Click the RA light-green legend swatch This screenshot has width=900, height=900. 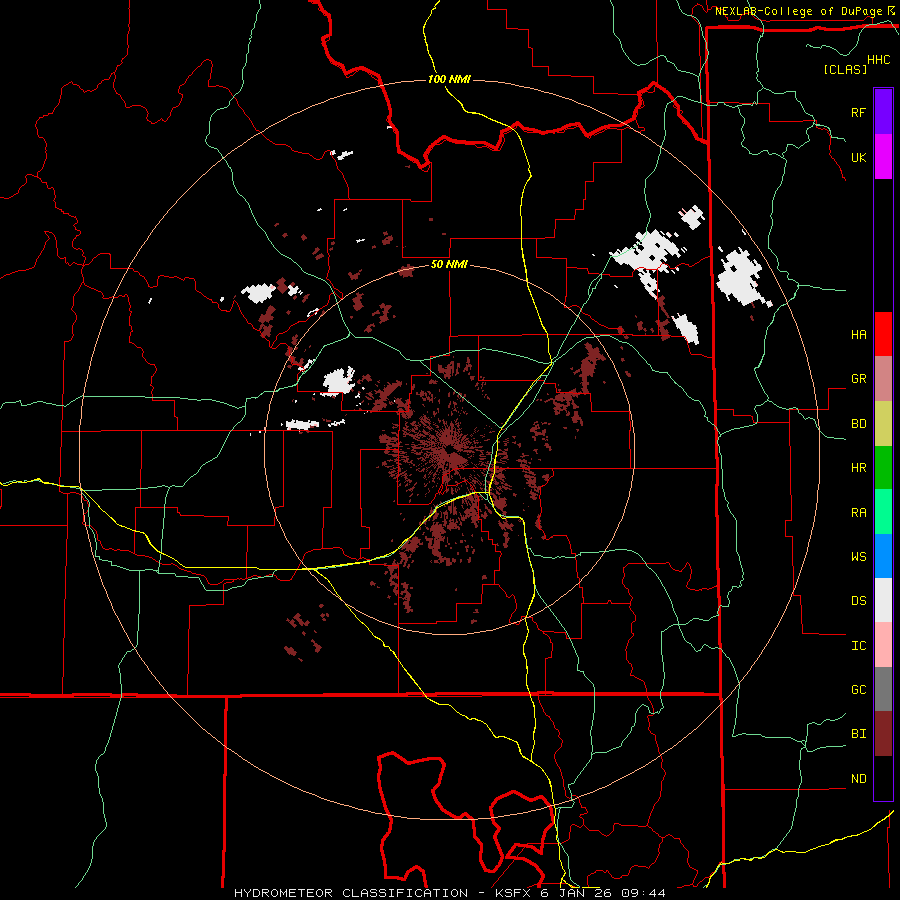[x=883, y=512]
